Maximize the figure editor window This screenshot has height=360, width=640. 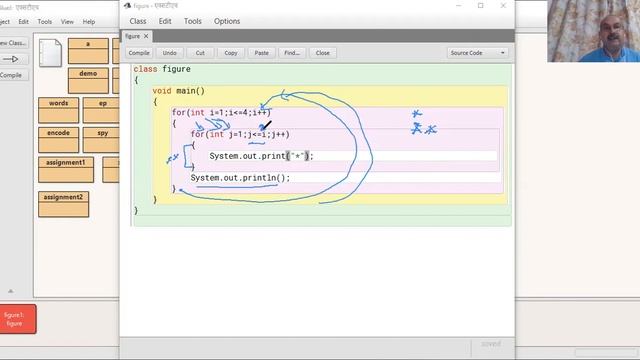[x=481, y=6]
